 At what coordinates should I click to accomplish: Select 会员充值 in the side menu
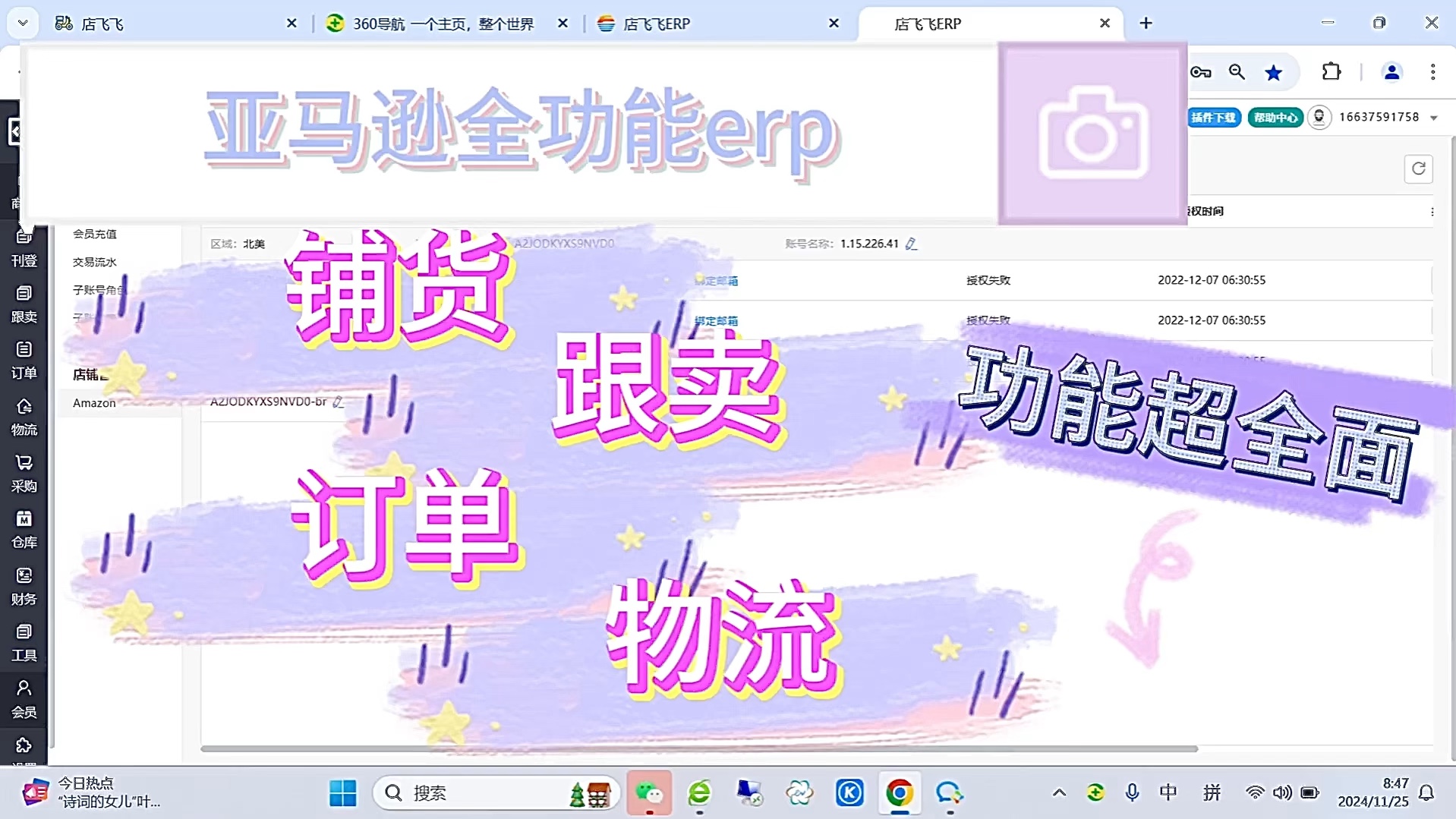point(95,234)
